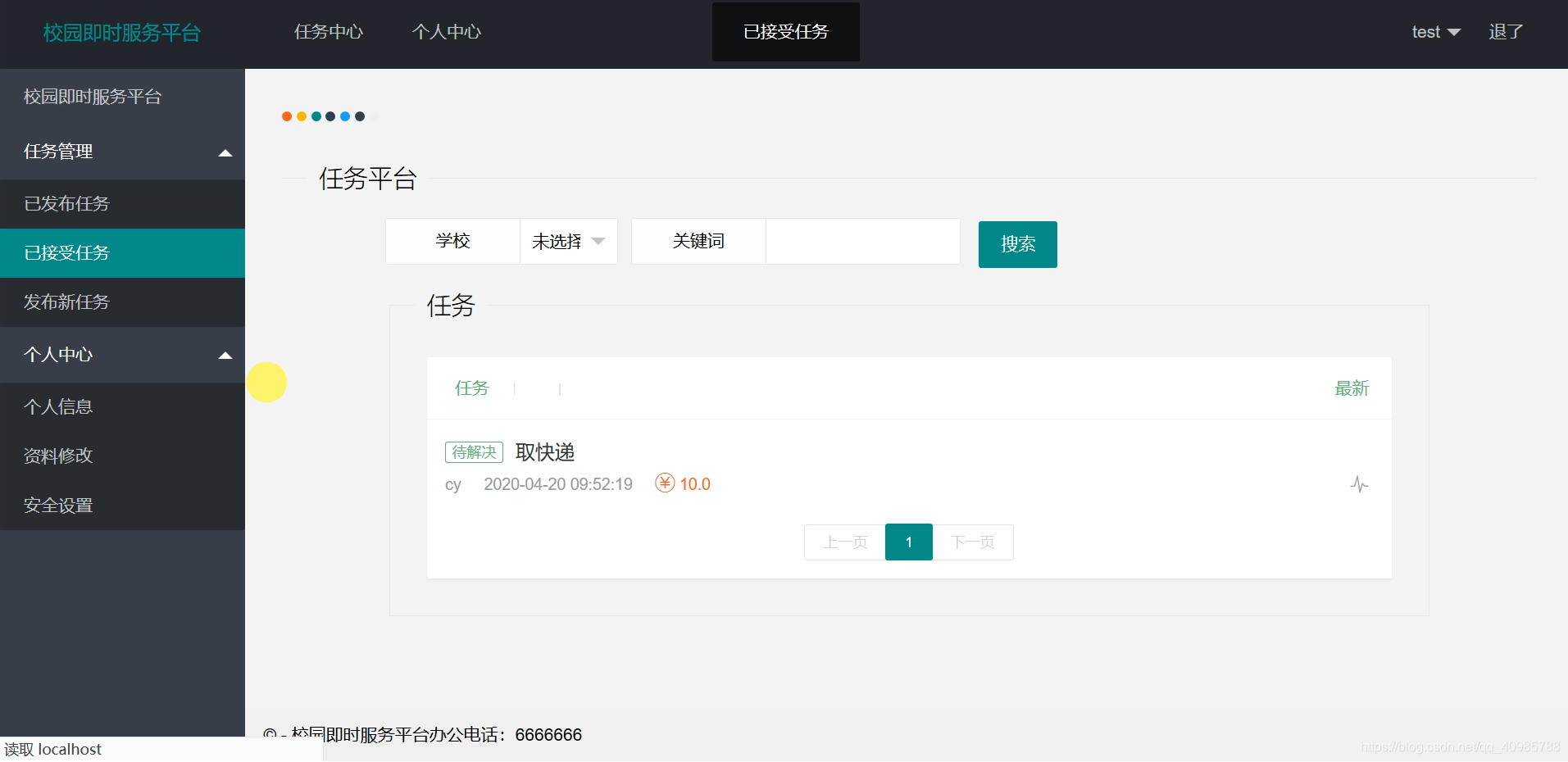Sort by 最新 newest
The width and height of the screenshot is (1568, 762).
[1352, 388]
